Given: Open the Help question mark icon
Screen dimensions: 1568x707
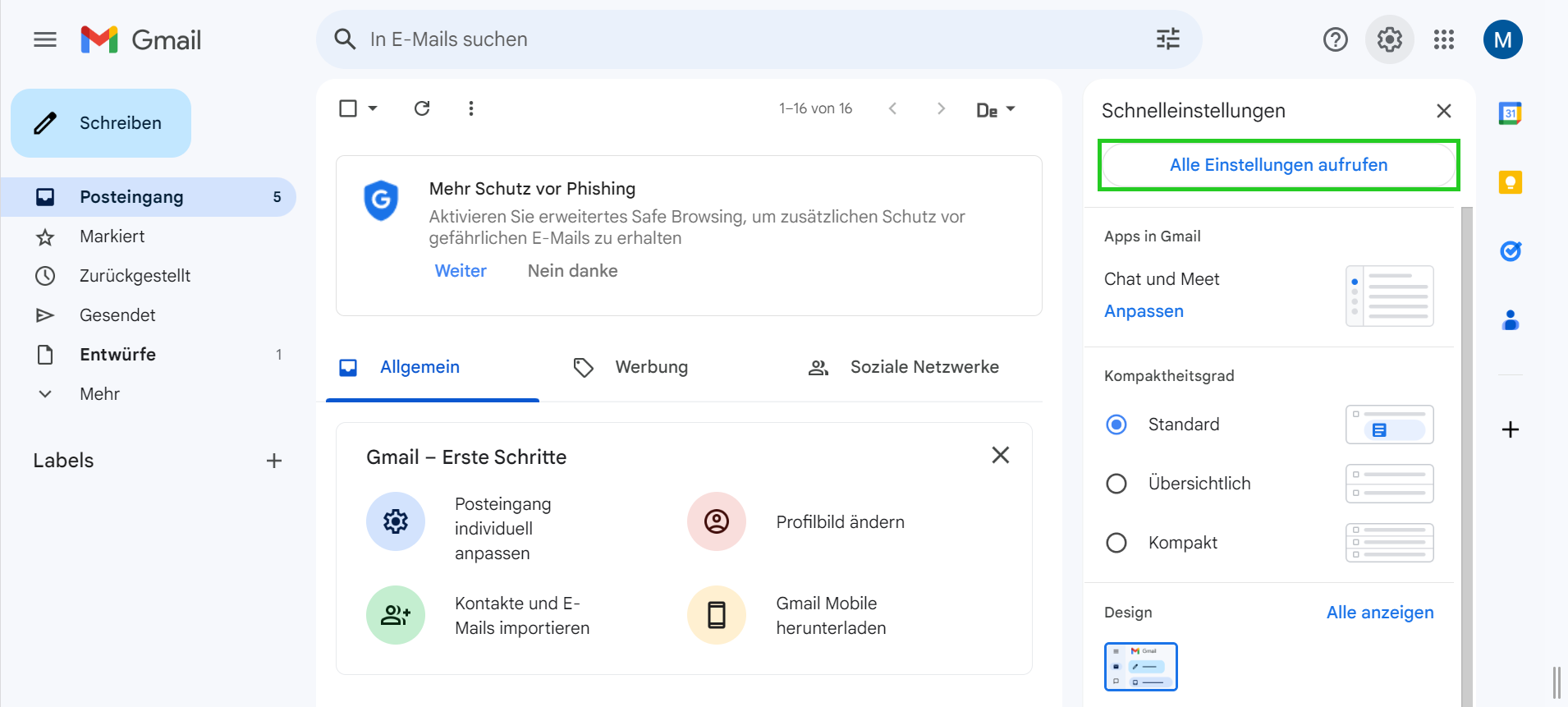Looking at the screenshot, I should coord(1336,39).
